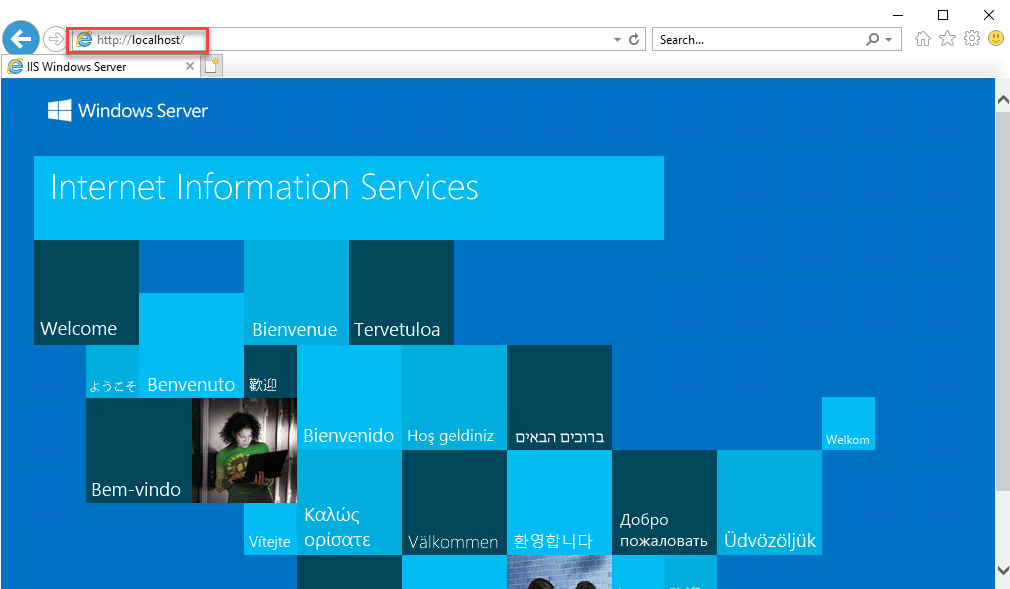Open the Tools gear menu
Viewport: 1010px width, 589px height.
pyautogui.click(x=971, y=39)
